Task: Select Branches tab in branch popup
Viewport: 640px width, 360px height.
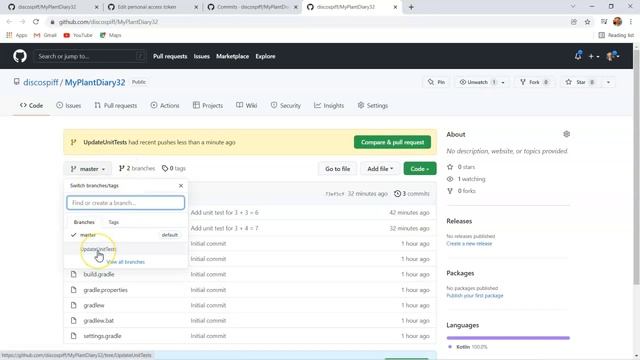Action: coord(84,222)
